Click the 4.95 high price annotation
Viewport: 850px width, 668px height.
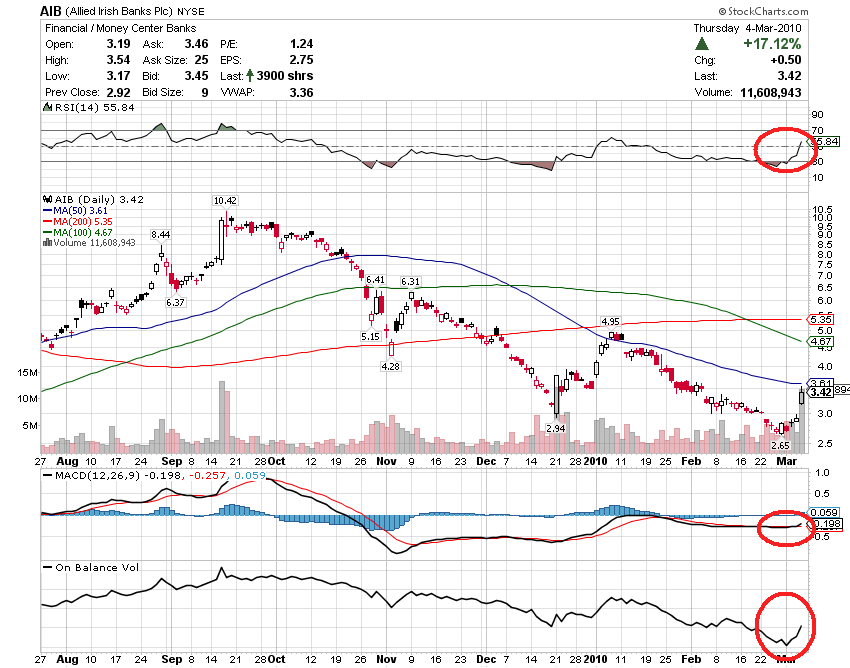(x=610, y=322)
